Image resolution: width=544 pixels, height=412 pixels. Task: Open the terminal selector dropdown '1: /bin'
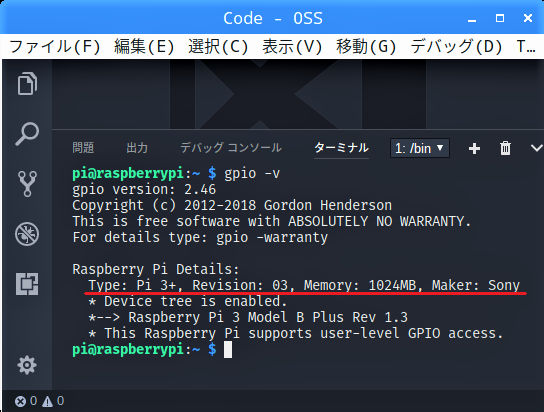point(420,148)
